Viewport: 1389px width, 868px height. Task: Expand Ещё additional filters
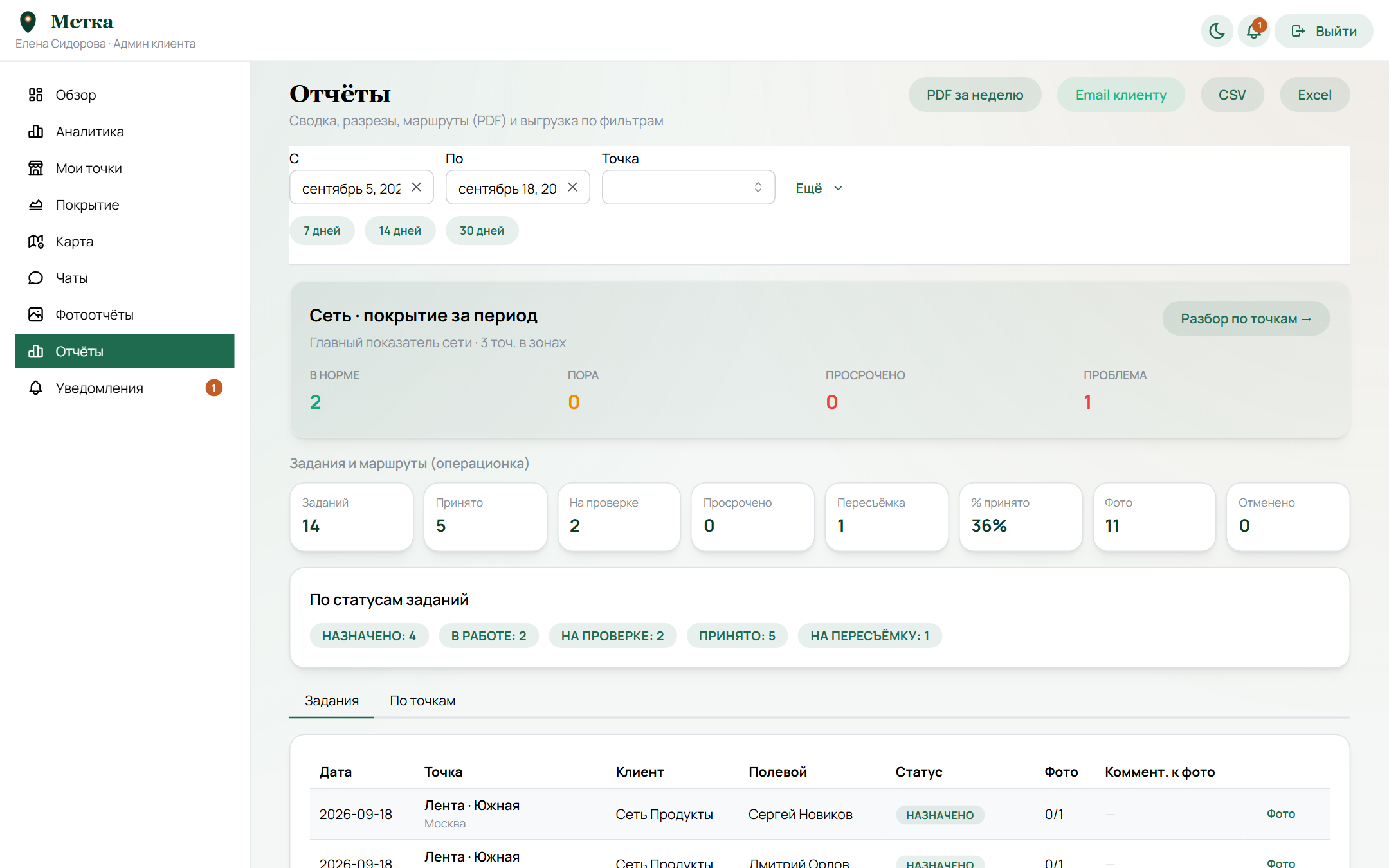click(819, 188)
